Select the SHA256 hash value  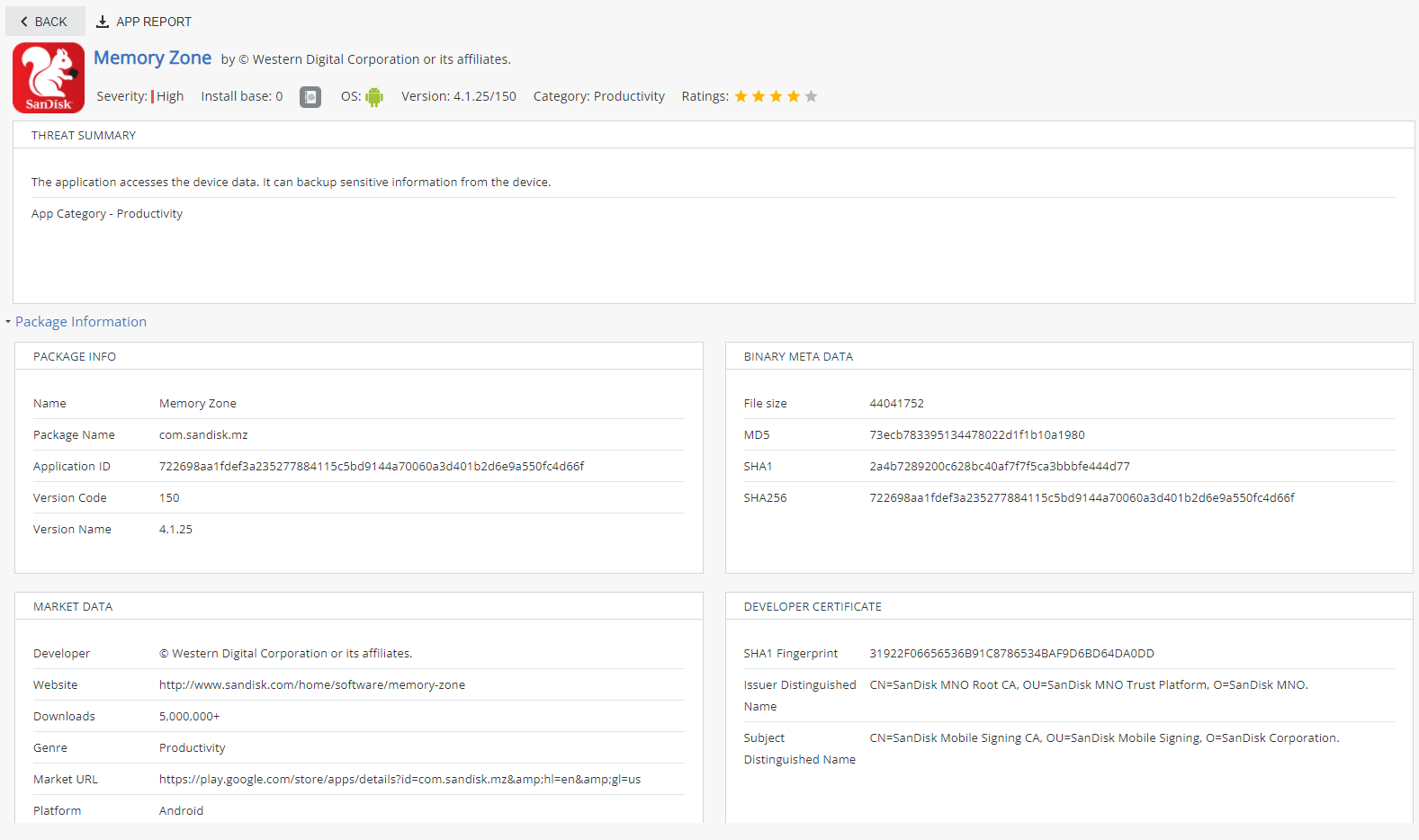[x=1082, y=498]
